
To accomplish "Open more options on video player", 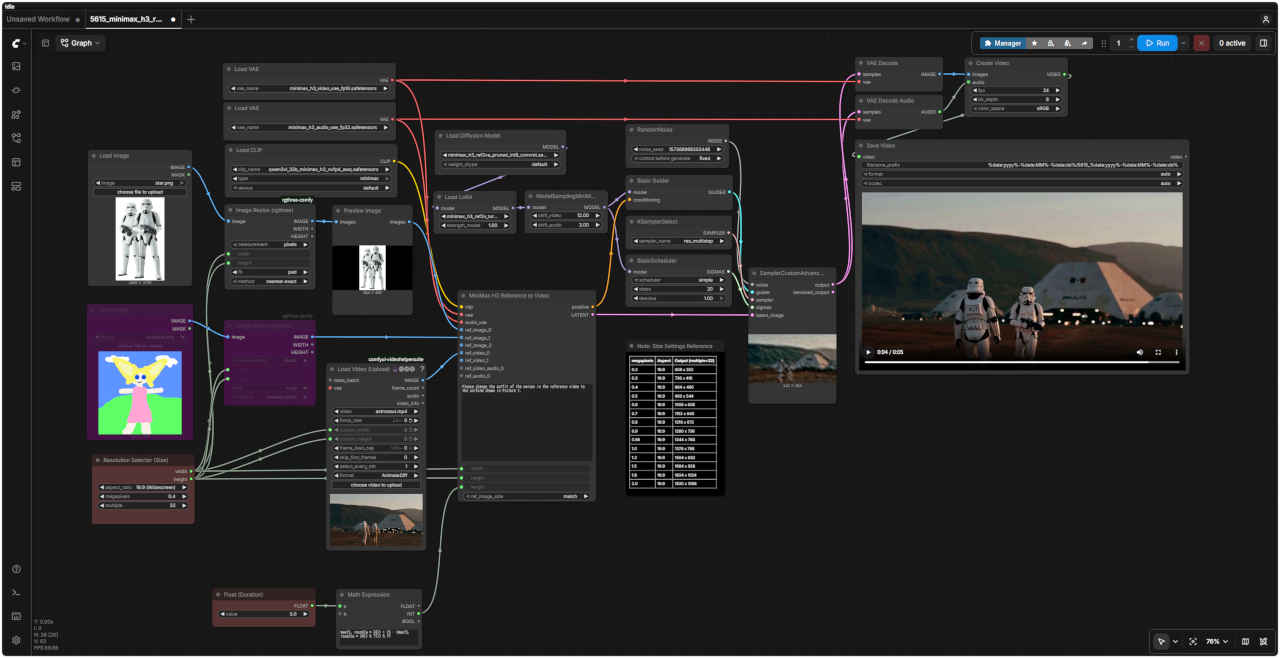I will (1176, 352).
